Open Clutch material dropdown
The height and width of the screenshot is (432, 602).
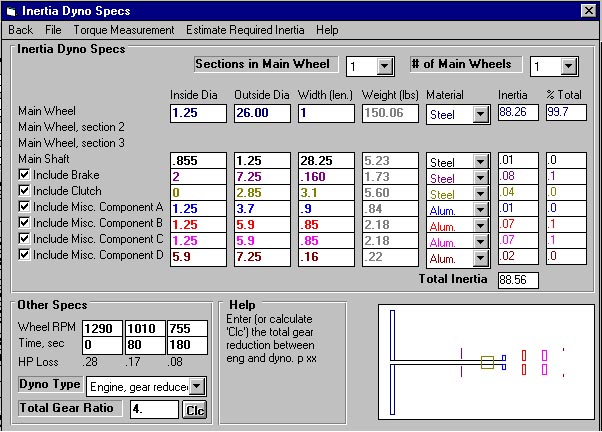pyautogui.click(x=481, y=194)
